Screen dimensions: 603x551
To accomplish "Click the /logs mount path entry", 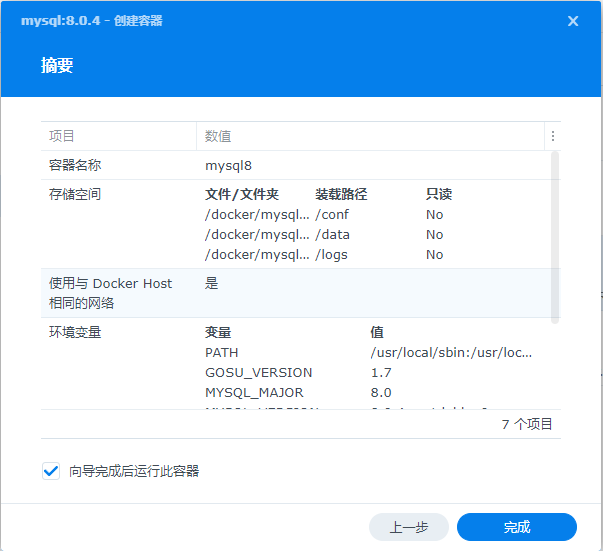I will coord(332,254).
